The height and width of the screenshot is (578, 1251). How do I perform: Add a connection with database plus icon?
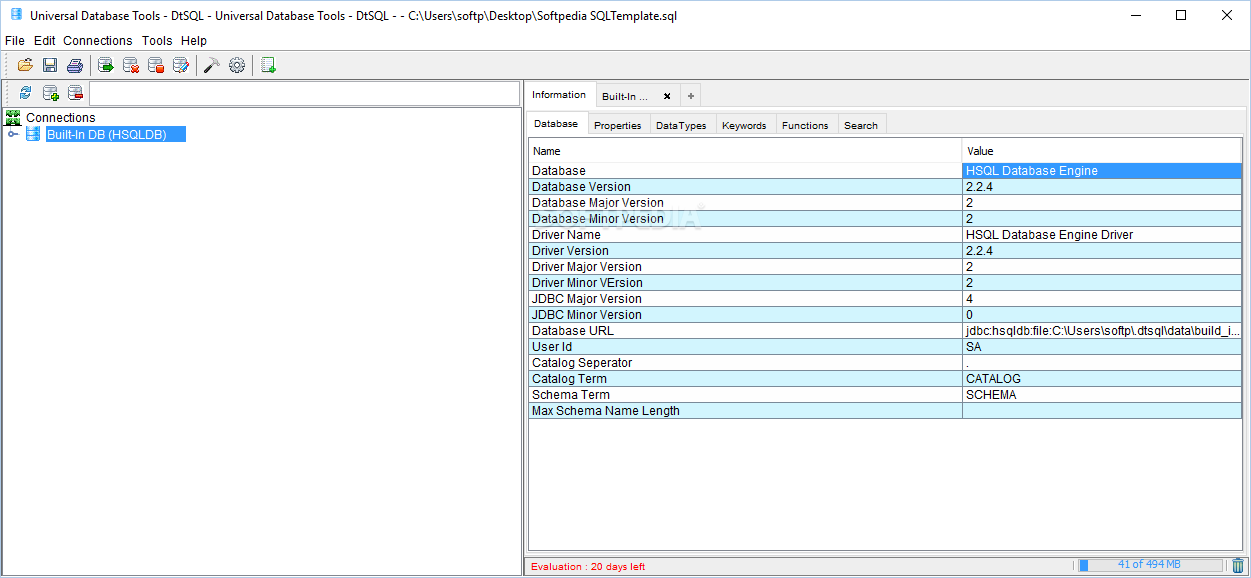[50, 93]
